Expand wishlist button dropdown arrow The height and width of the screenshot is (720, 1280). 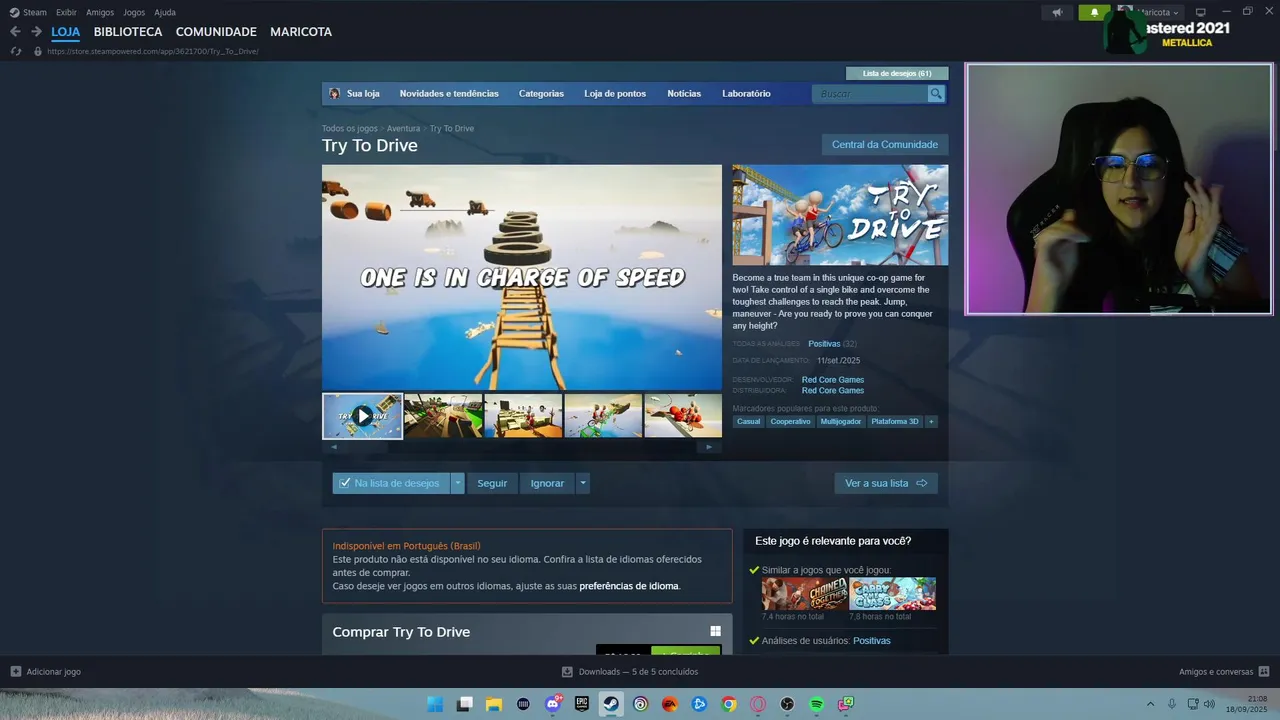pyautogui.click(x=458, y=483)
